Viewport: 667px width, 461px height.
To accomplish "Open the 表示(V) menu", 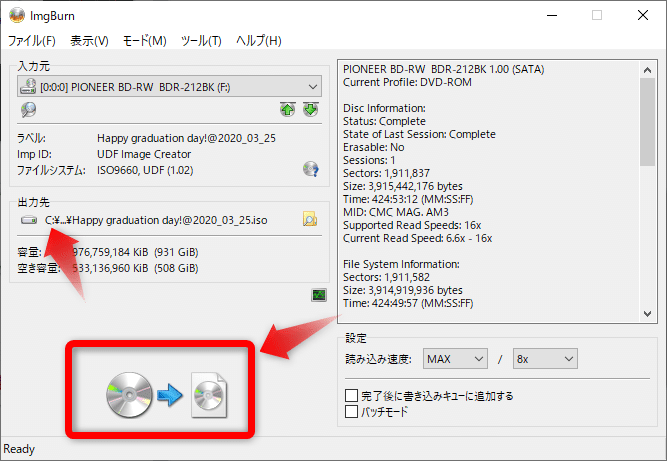I will pos(89,41).
